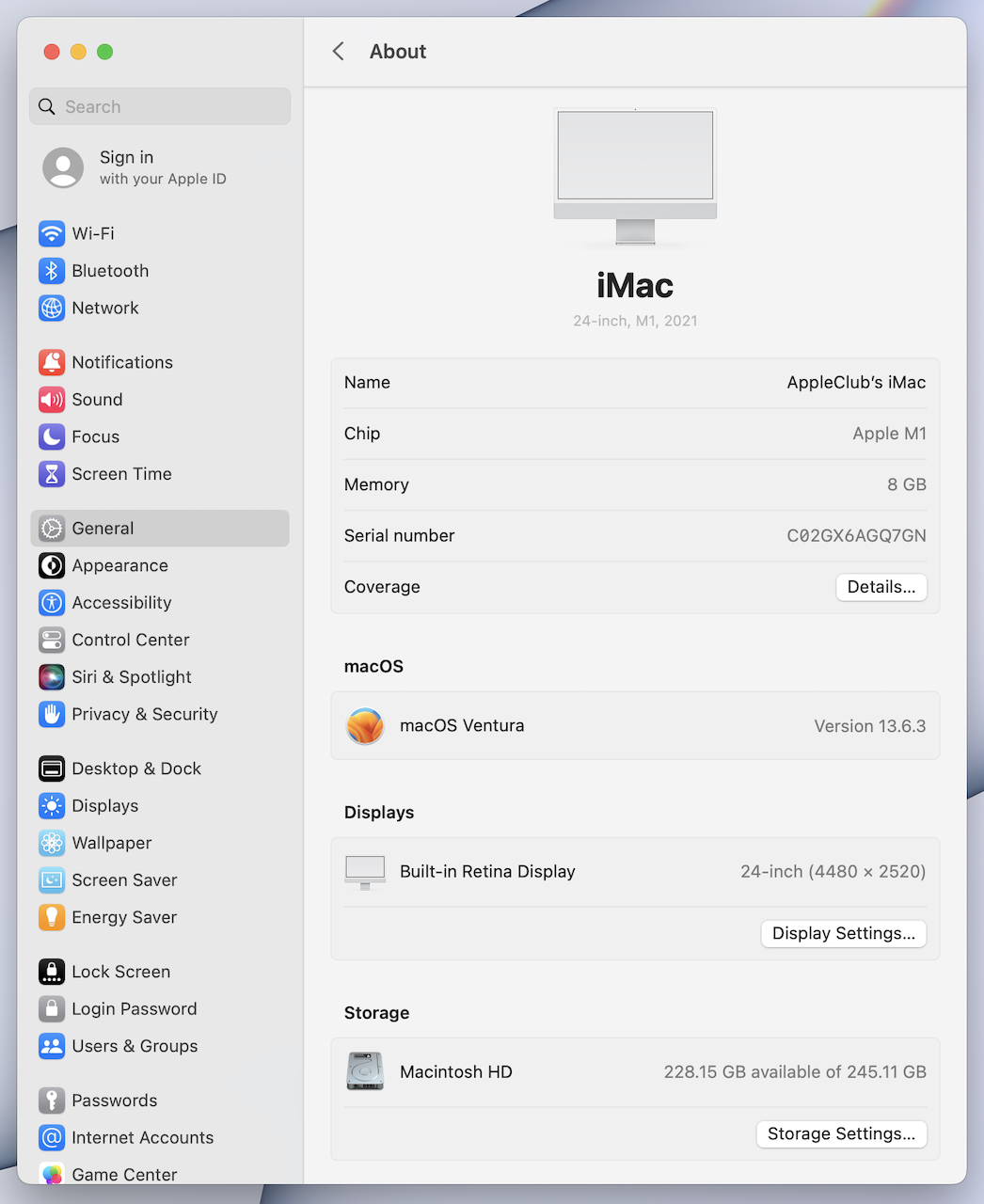Viewport: 984px width, 1204px height.
Task: Open Bluetooth settings icon
Action: coord(52,271)
